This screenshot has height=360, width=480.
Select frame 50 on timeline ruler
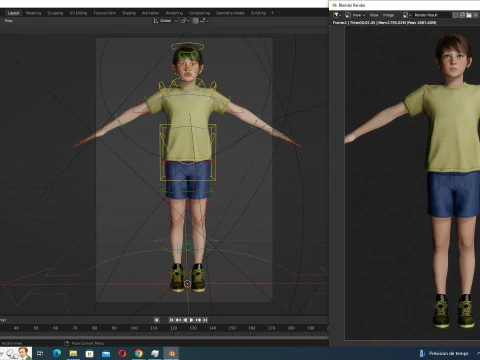(36, 328)
